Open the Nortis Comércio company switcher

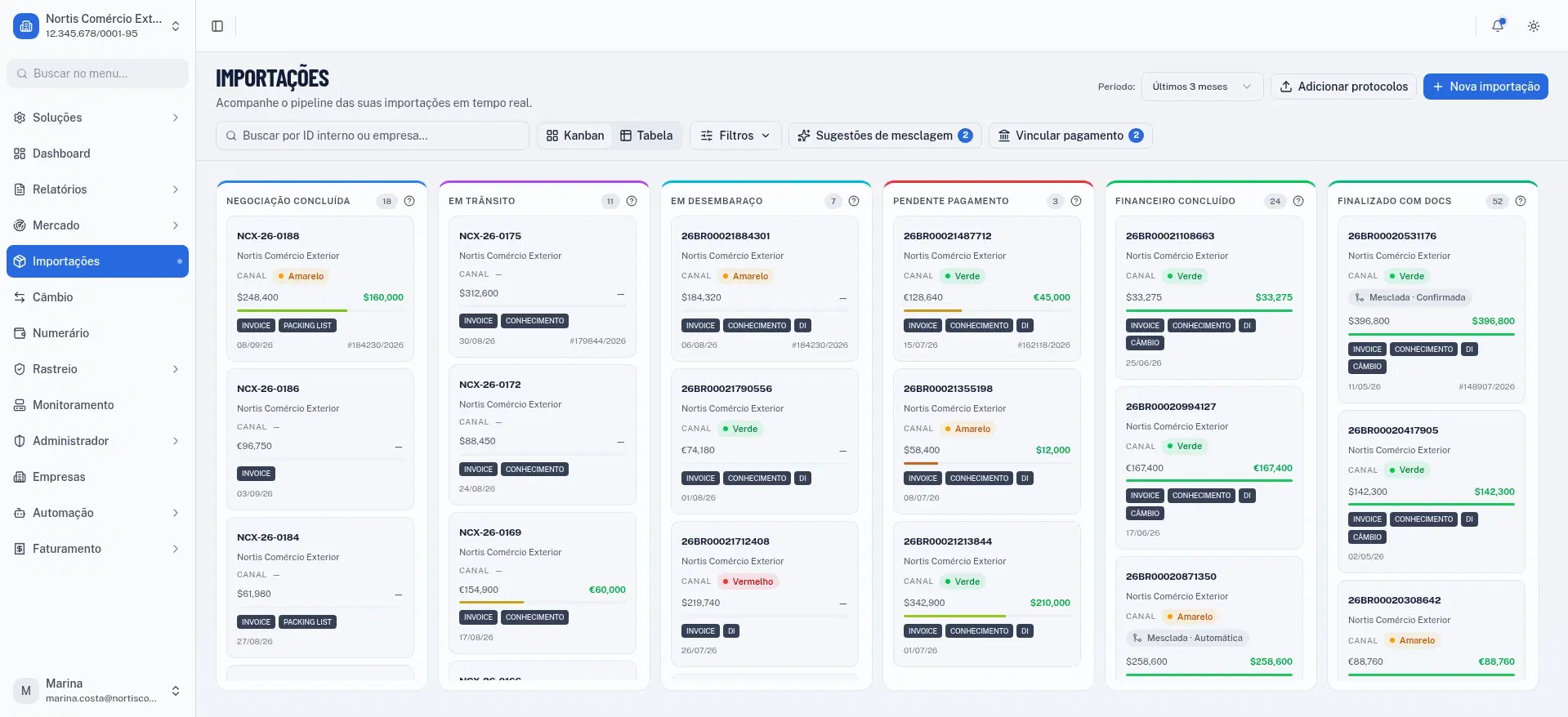[x=97, y=26]
